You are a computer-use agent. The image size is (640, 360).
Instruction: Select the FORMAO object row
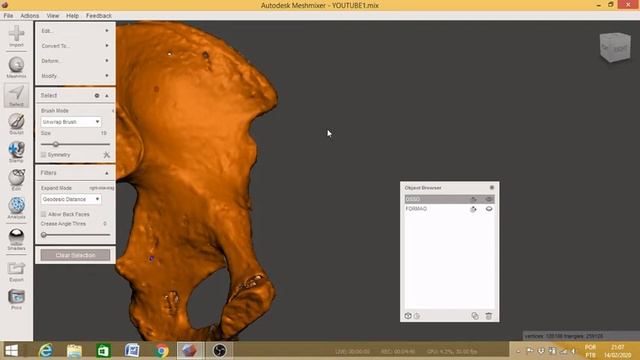449,209
